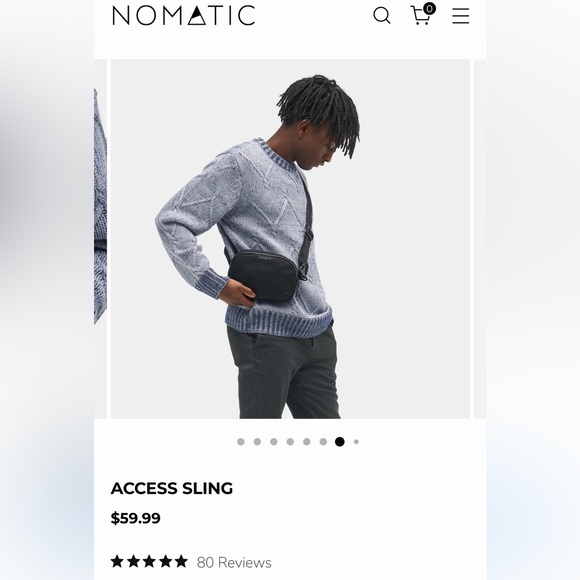Select the sixth carousel dot
Screen dimensions: 580x580
[x=323, y=442]
